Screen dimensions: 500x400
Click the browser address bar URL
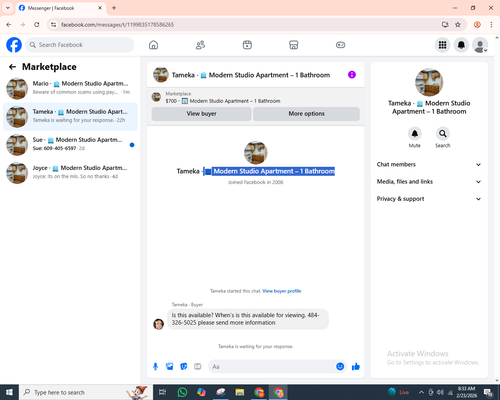pyautogui.click(x=117, y=25)
